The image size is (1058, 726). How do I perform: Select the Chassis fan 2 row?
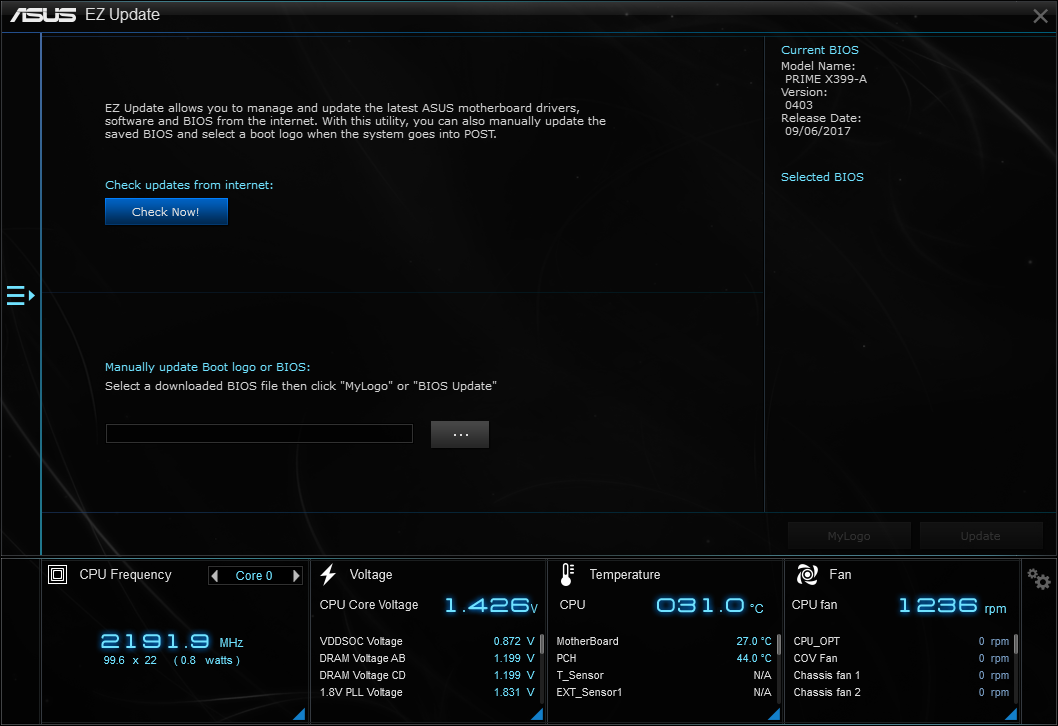pyautogui.click(x=901, y=692)
